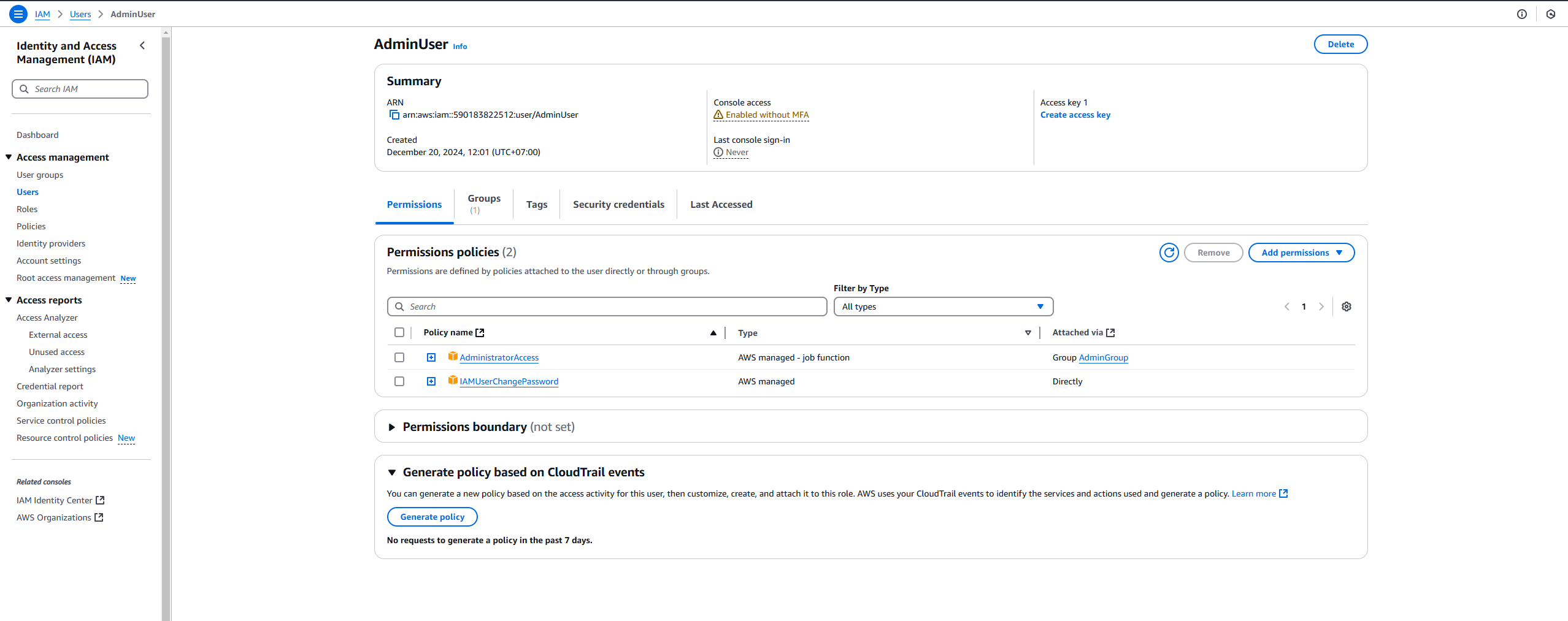Image resolution: width=1568 pixels, height=621 pixels.
Task: Open Credential report in the sidebar
Action: pos(50,386)
